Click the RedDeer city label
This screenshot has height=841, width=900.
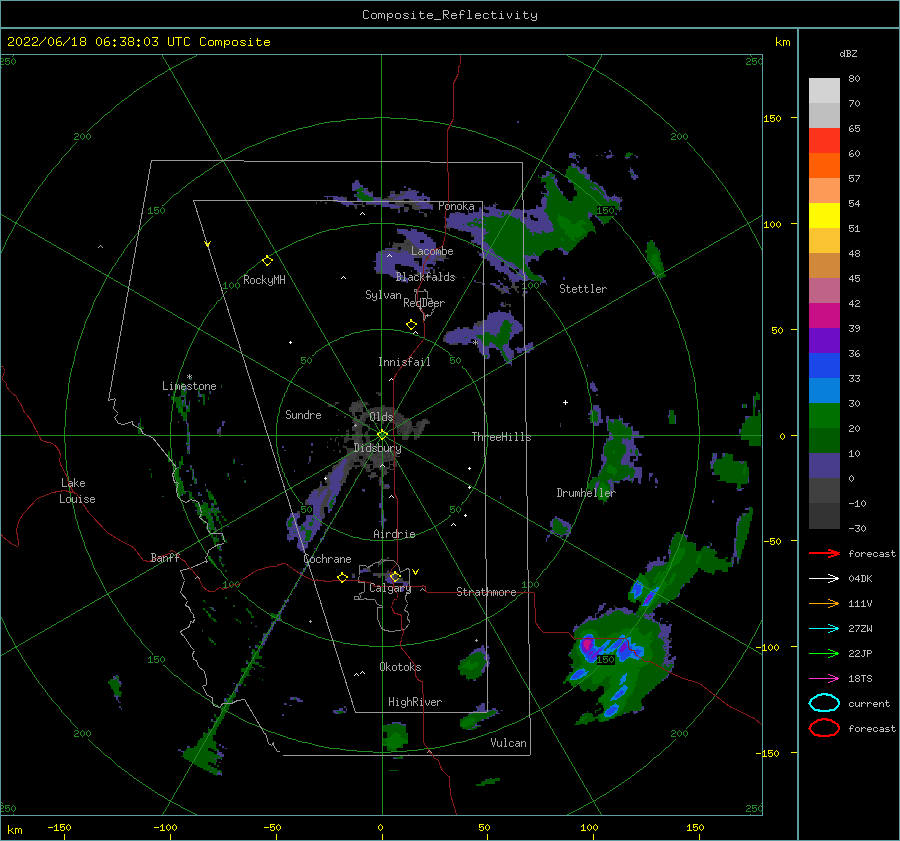(x=424, y=303)
